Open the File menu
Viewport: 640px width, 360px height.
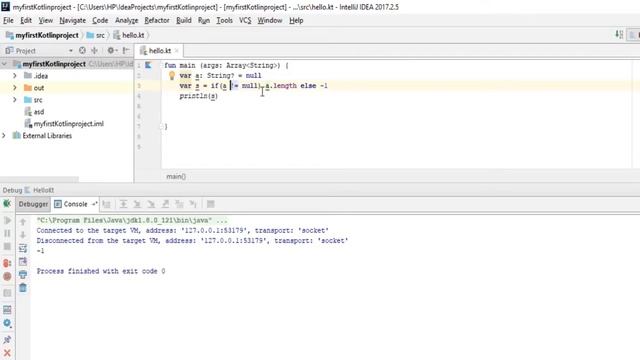tap(8, 20)
